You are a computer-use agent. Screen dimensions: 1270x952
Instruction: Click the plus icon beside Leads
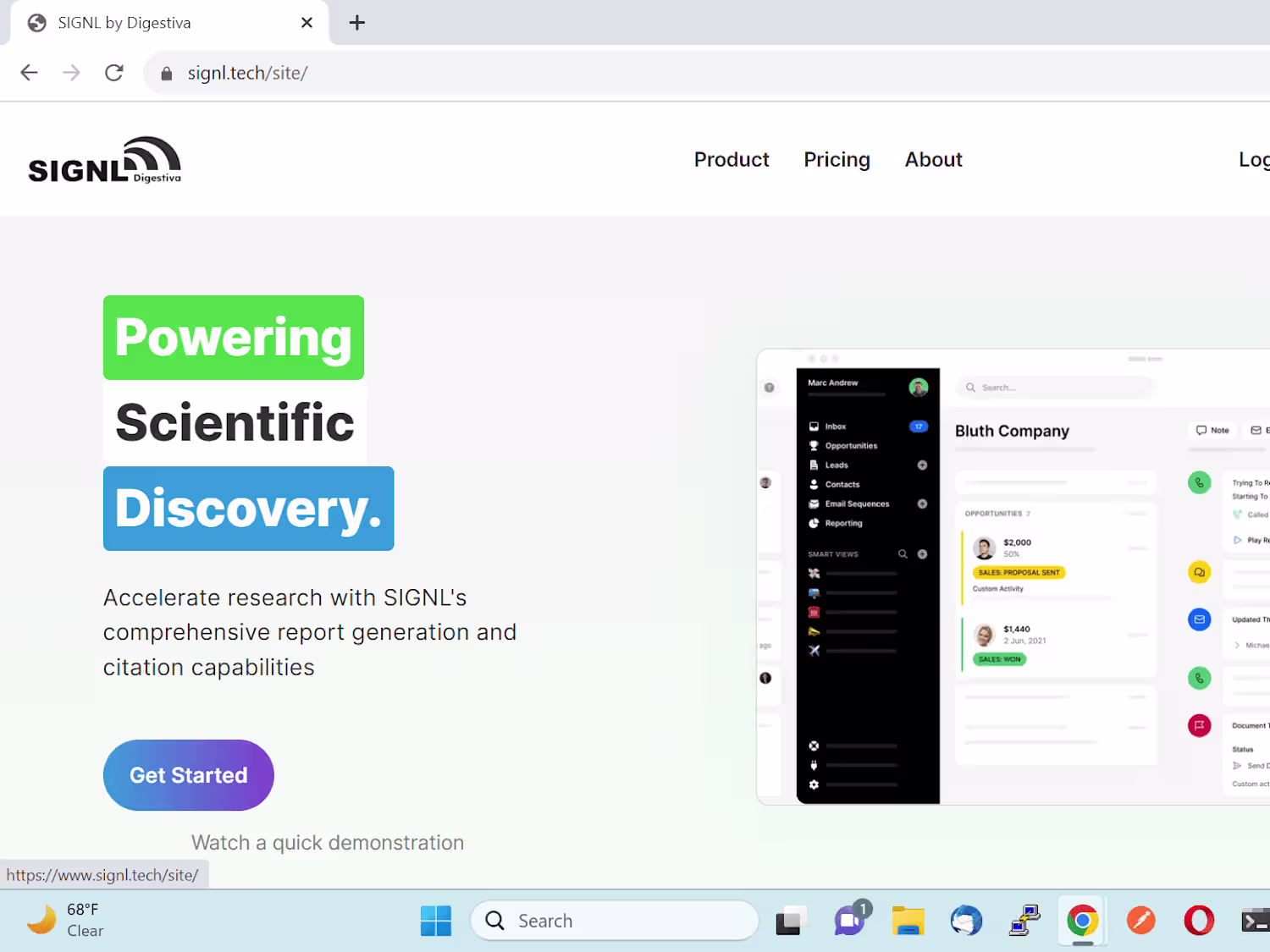[922, 465]
